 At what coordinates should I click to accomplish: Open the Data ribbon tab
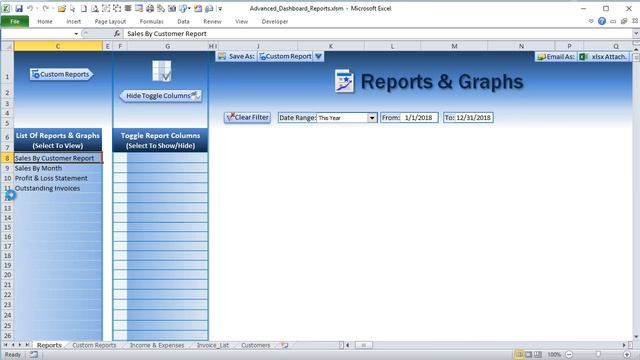tap(183, 22)
